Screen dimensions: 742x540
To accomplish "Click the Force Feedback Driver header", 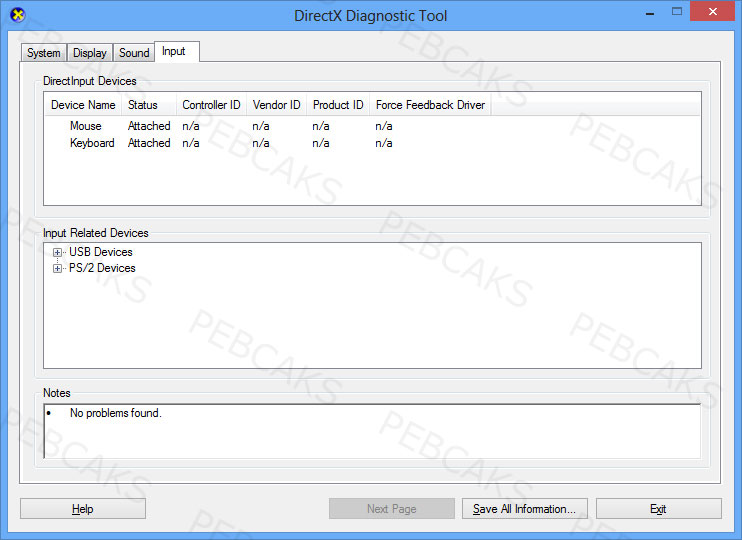I will pyautogui.click(x=430, y=105).
